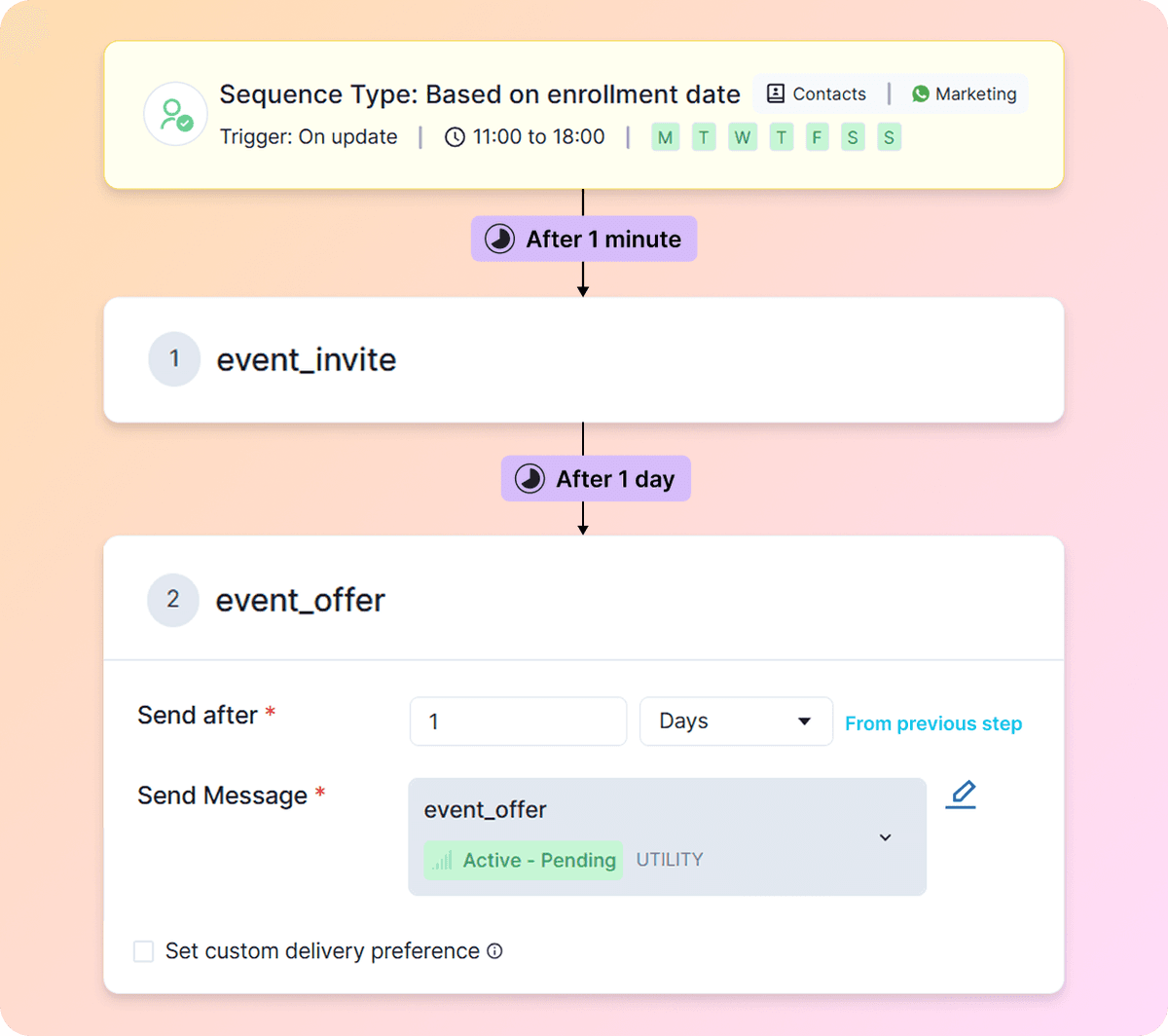Viewport: 1168px width, 1036px height.
Task: Click the clock icon beside 11:00 to 18:00
Action: pyautogui.click(x=455, y=137)
